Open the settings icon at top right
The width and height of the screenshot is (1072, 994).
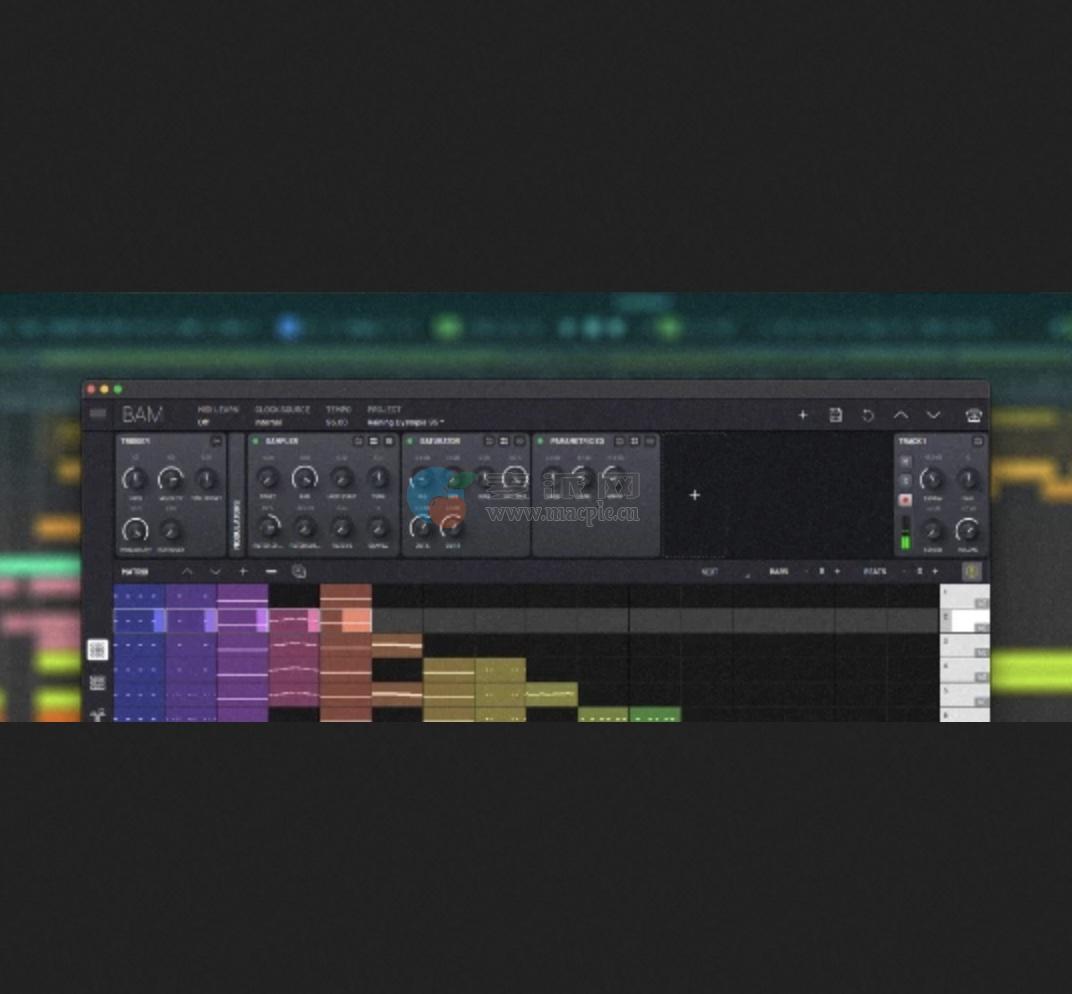tap(972, 415)
